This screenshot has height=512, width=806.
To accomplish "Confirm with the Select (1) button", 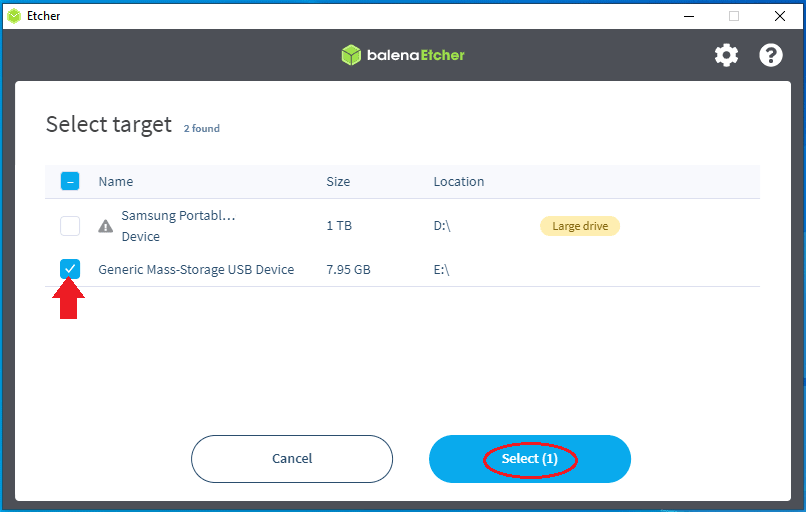I will [529, 459].
